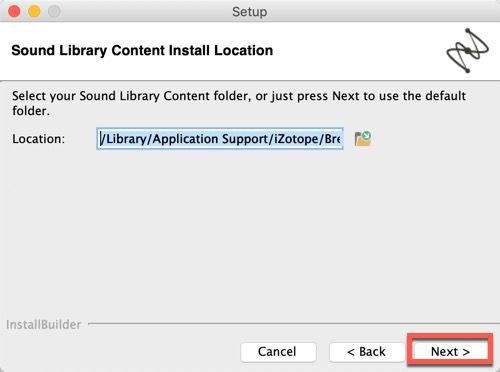The height and width of the screenshot is (372, 500).
Task: Click the Location: label
Action: point(39,139)
